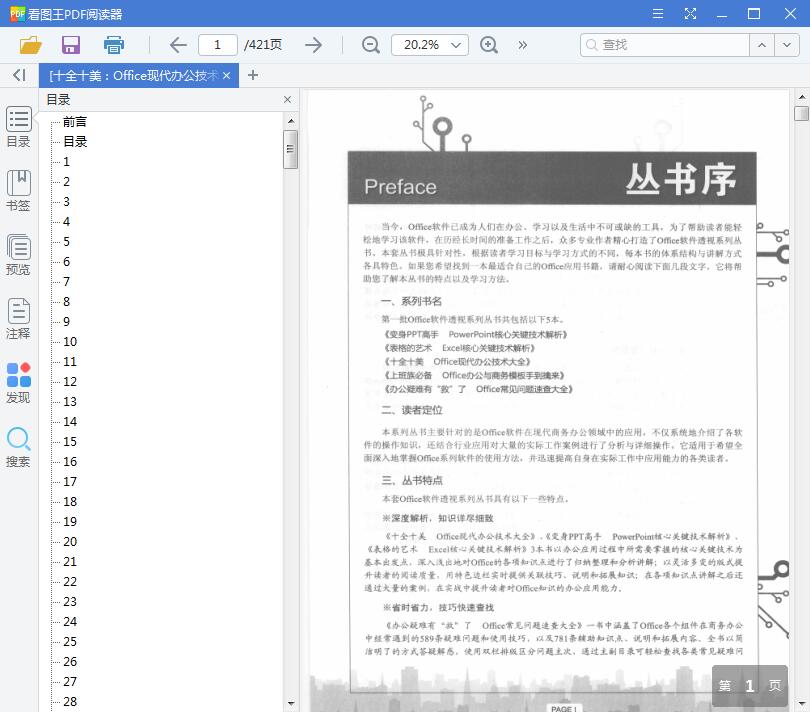810x712 pixels.
Task: Click the /421页 total pages label
Action: click(263, 45)
